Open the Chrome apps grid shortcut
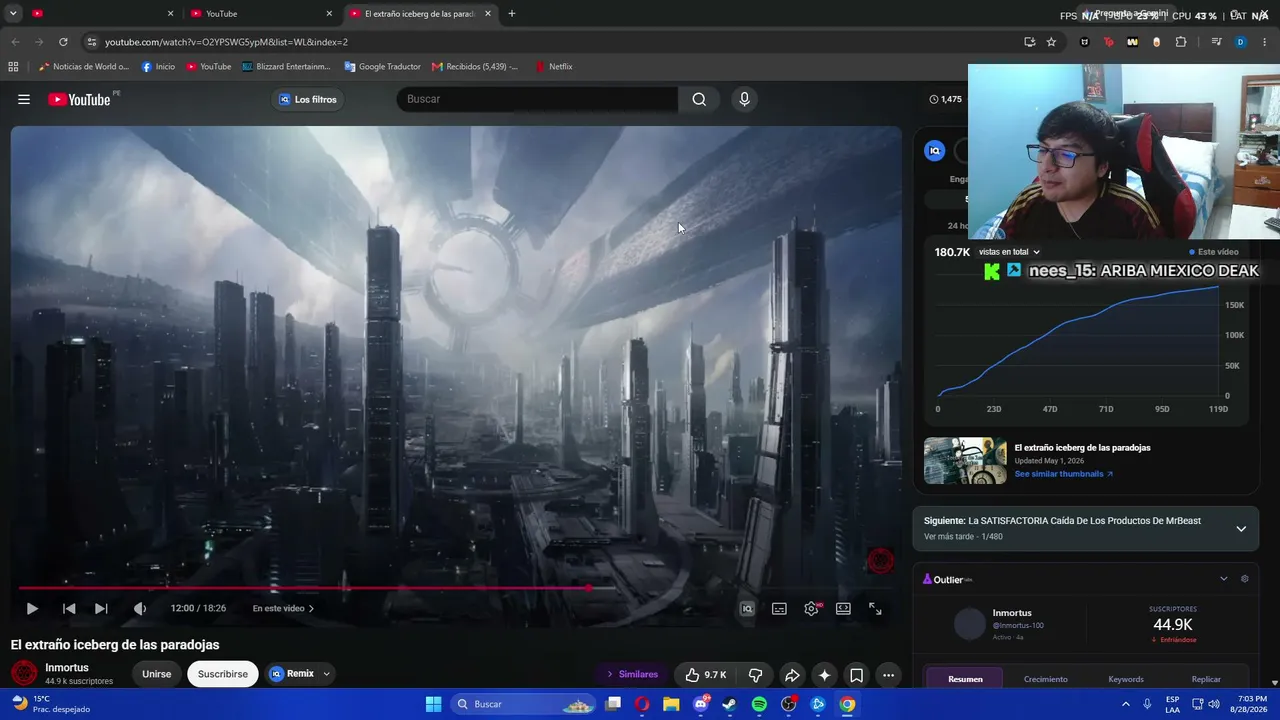The width and height of the screenshot is (1280, 720). click(x=13, y=67)
